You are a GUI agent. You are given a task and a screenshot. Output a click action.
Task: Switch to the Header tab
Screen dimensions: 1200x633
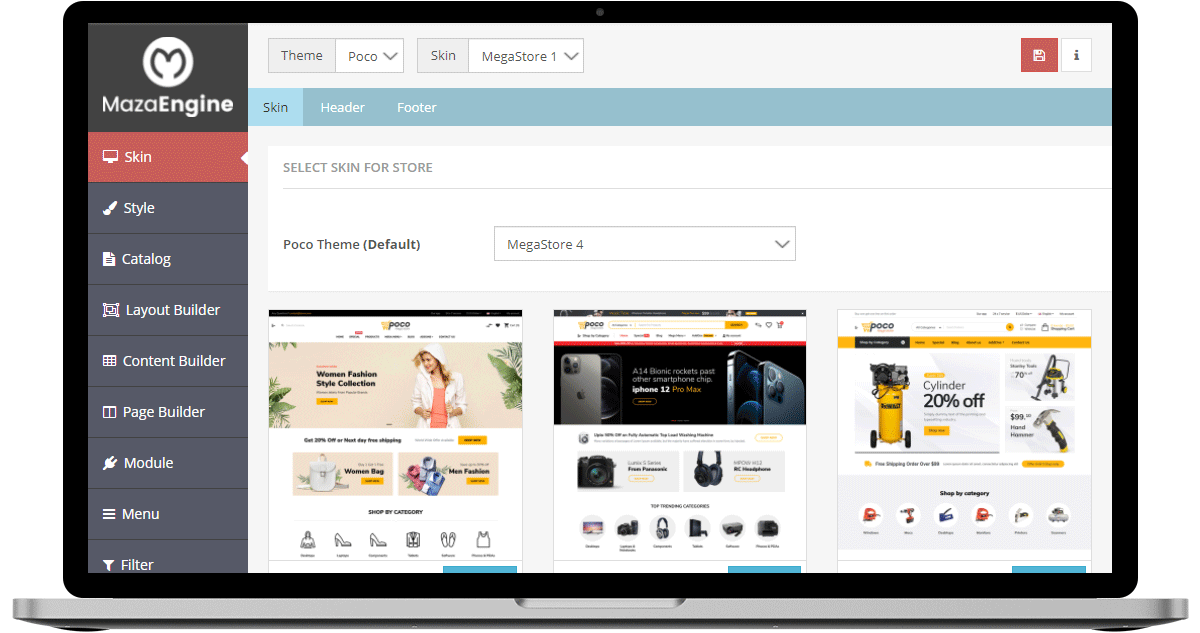(x=342, y=107)
